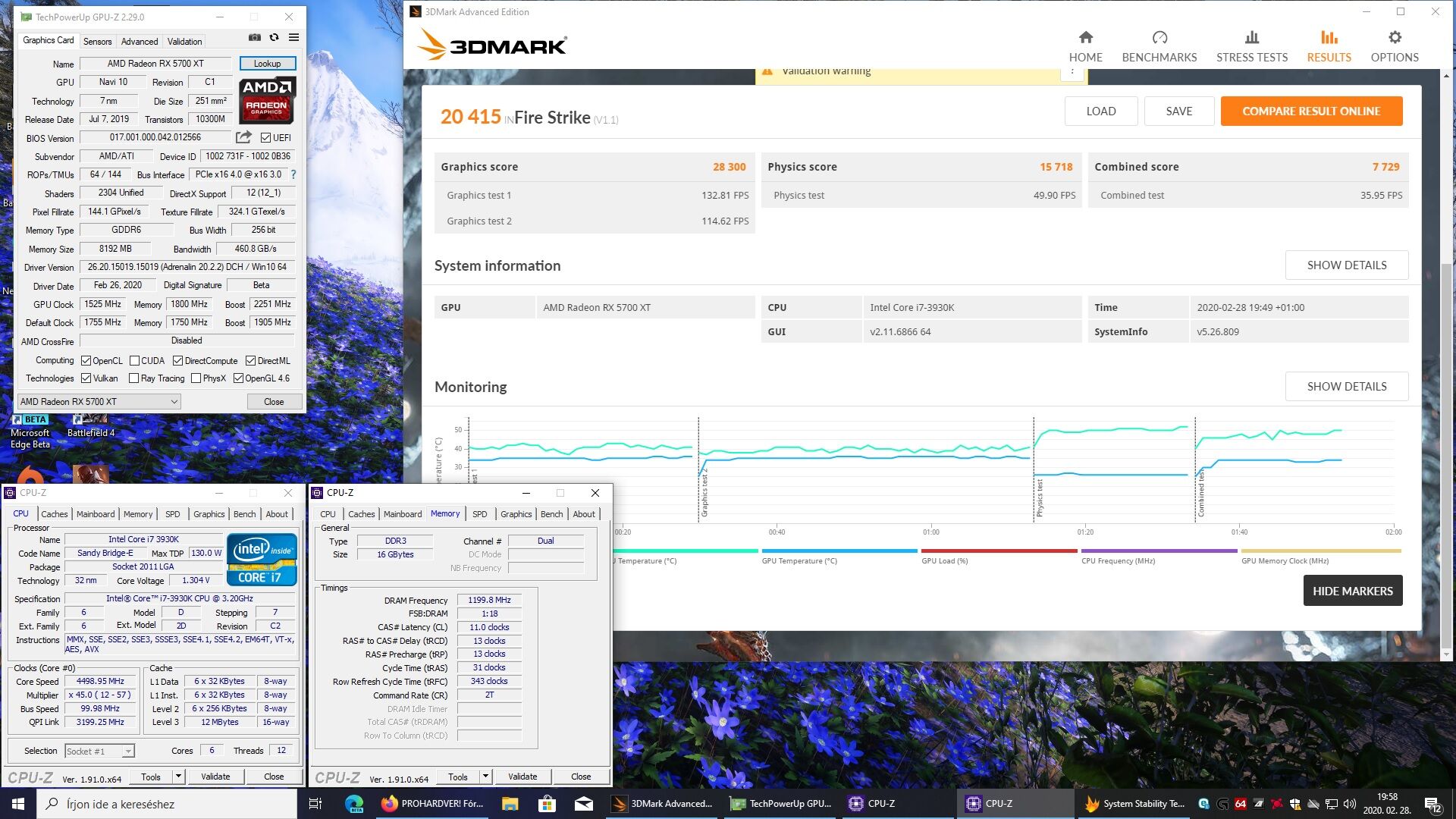Toggle the Ray Tracing checkbox

coord(133,378)
